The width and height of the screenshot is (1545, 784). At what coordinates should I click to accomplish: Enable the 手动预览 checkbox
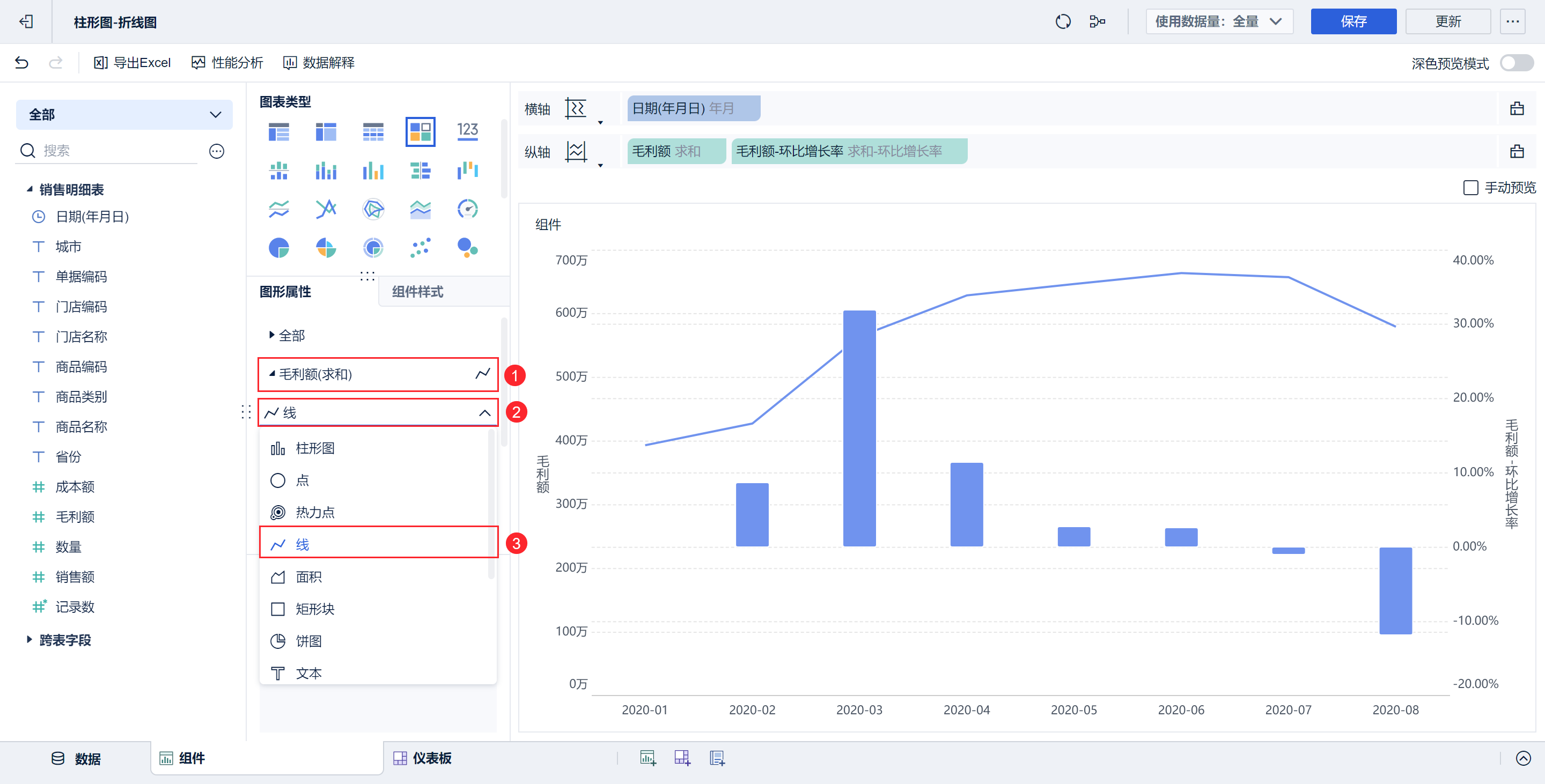[x=1470, y=188]
